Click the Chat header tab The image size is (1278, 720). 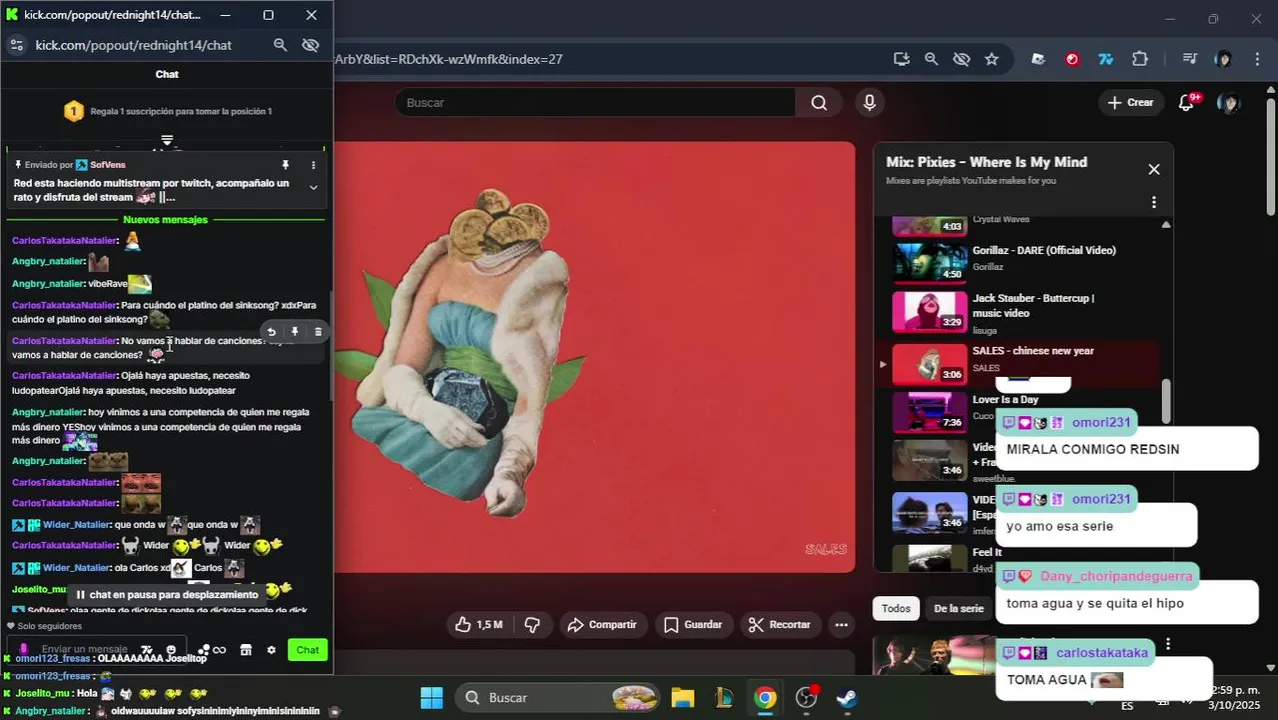point(167,74)
